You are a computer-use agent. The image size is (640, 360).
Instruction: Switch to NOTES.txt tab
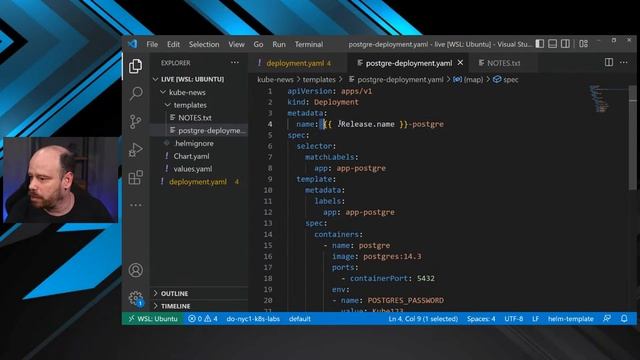503,63
